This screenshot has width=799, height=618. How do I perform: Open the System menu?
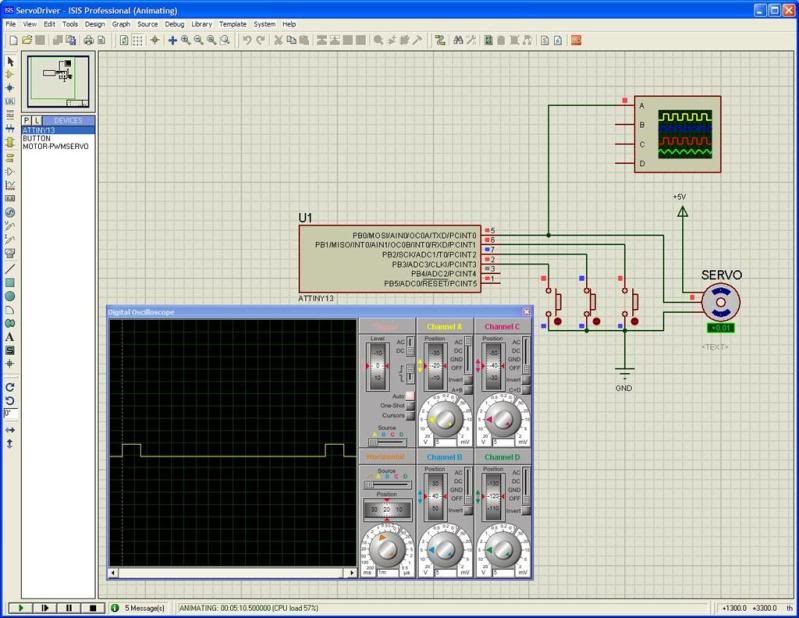coord(264,24)
